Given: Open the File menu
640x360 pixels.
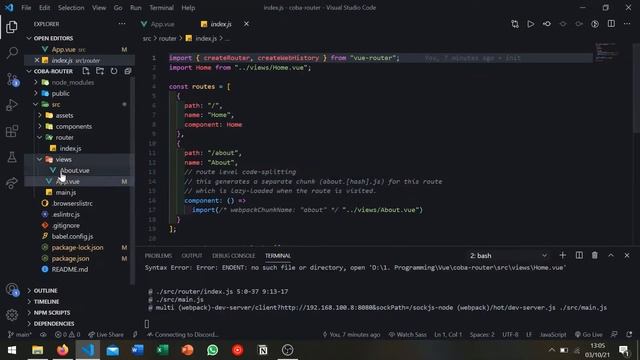Looking at the screenshot, I should point(26,7).
